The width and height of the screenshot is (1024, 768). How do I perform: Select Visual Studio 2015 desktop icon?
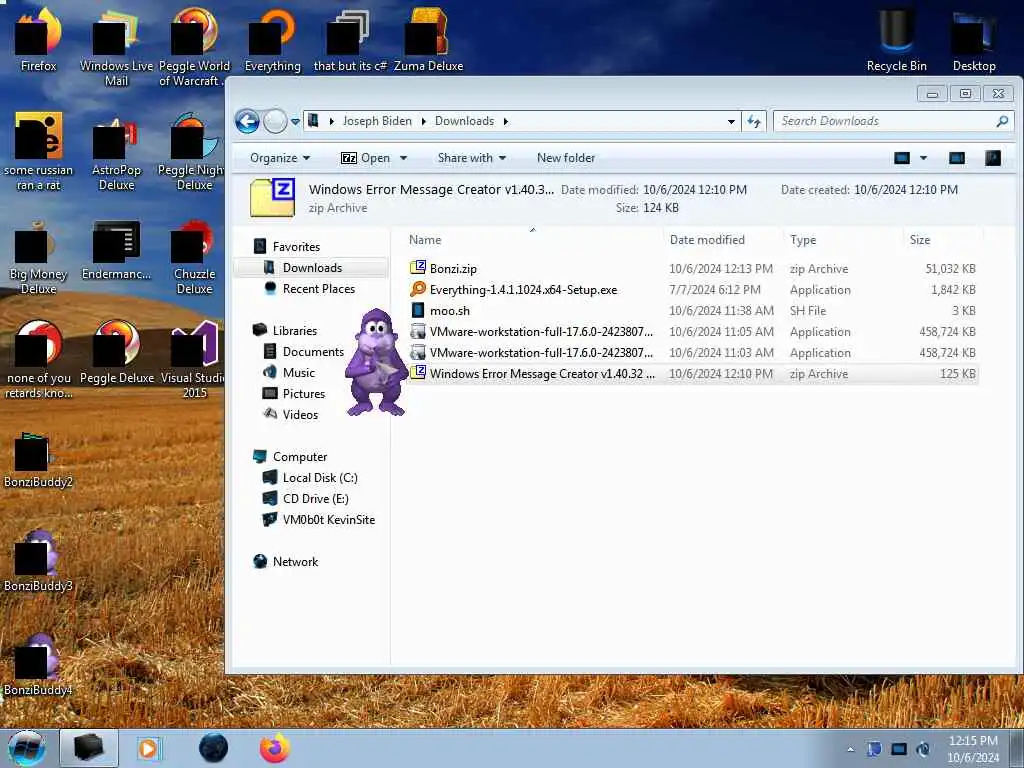[193, 359]
